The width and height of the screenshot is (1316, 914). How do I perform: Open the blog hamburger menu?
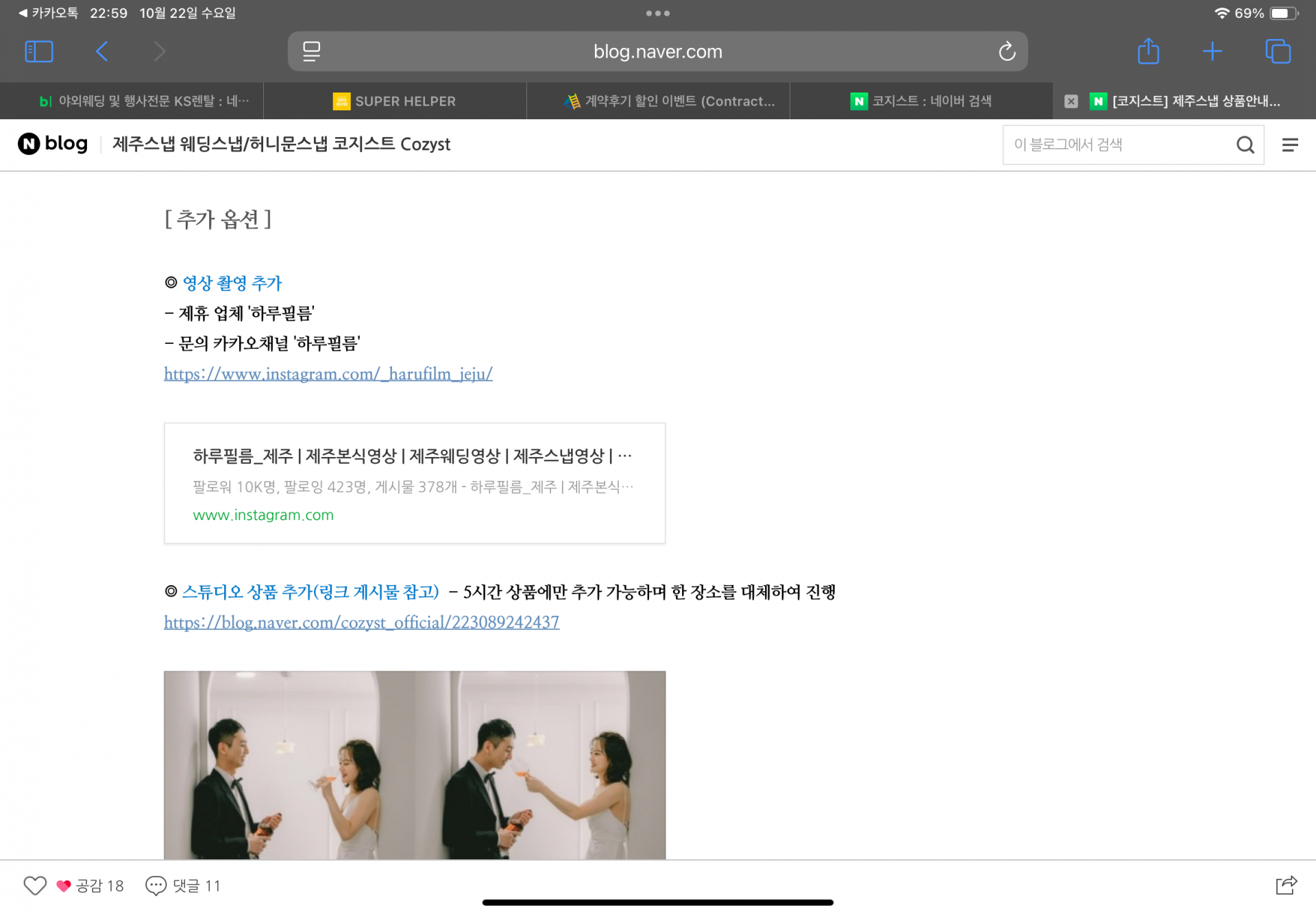click(1289, 145)
